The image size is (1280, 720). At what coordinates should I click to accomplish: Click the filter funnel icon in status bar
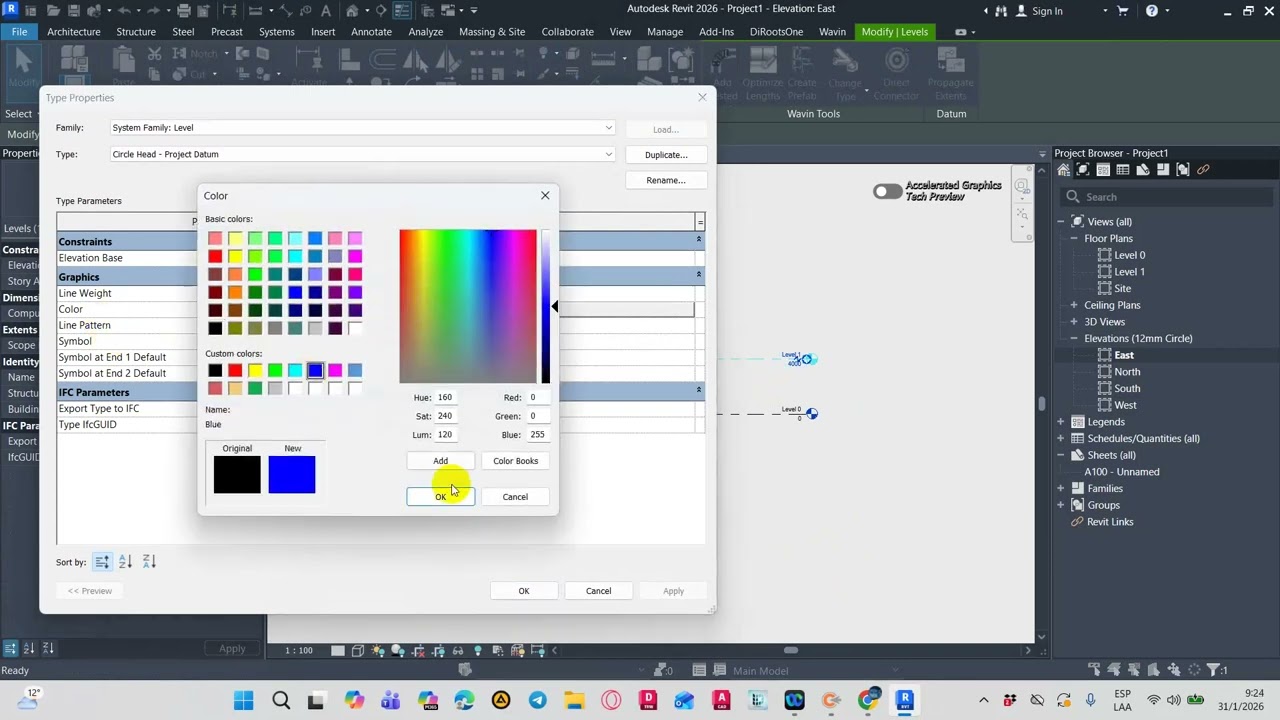pyautogui.click(x=1215, y=670)
